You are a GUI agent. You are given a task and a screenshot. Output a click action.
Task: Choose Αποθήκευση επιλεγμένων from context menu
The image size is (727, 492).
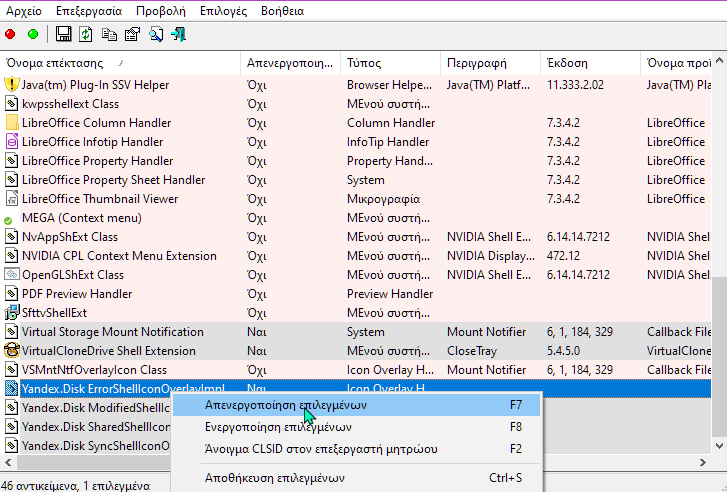[x=357, y=478]
